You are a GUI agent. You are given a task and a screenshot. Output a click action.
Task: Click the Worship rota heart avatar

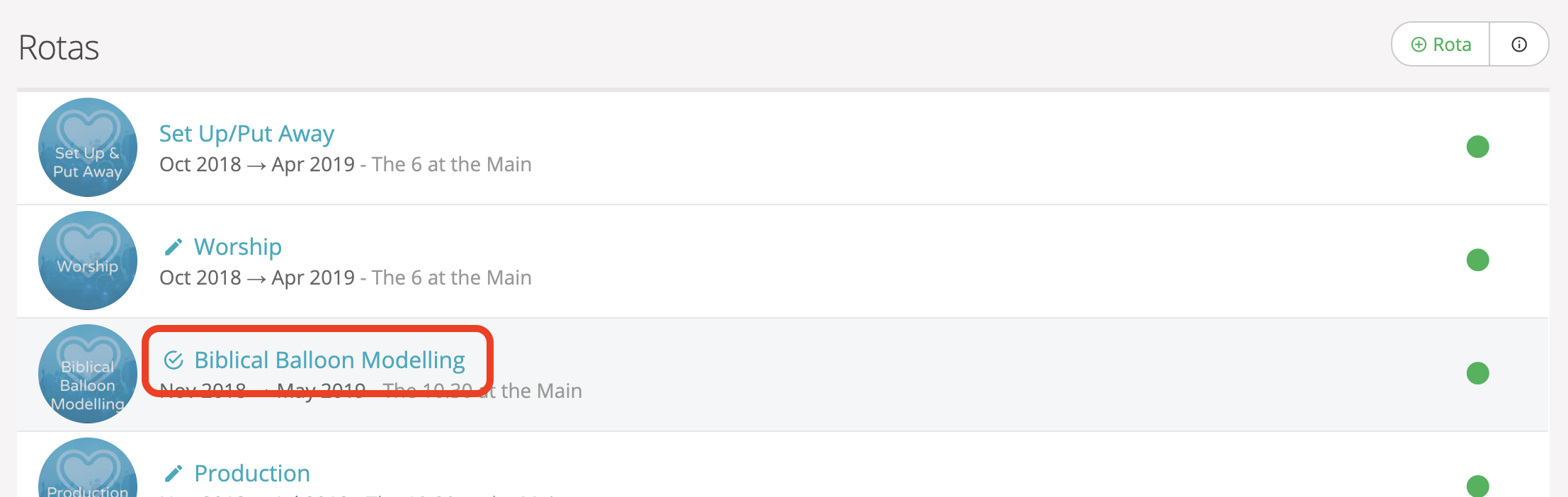point(86,261)
